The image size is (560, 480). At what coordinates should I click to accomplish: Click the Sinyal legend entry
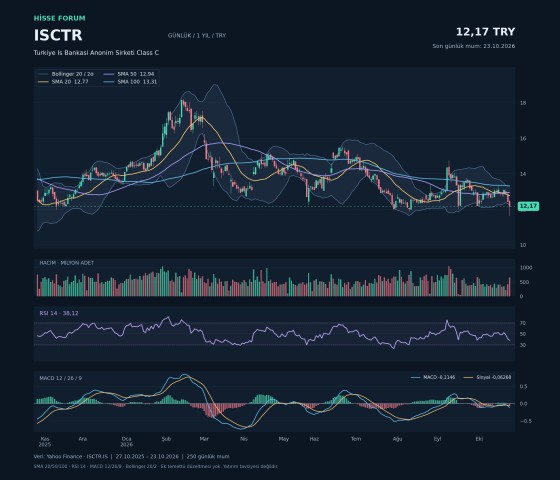487,377
